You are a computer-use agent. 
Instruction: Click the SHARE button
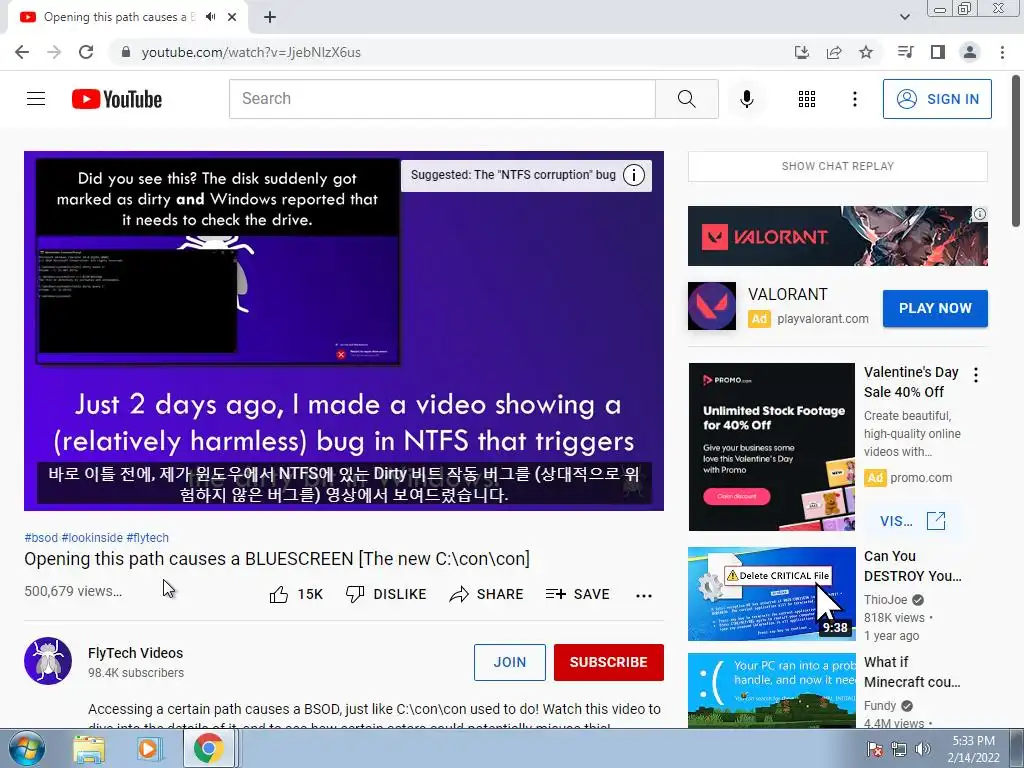tap(487, 594)
